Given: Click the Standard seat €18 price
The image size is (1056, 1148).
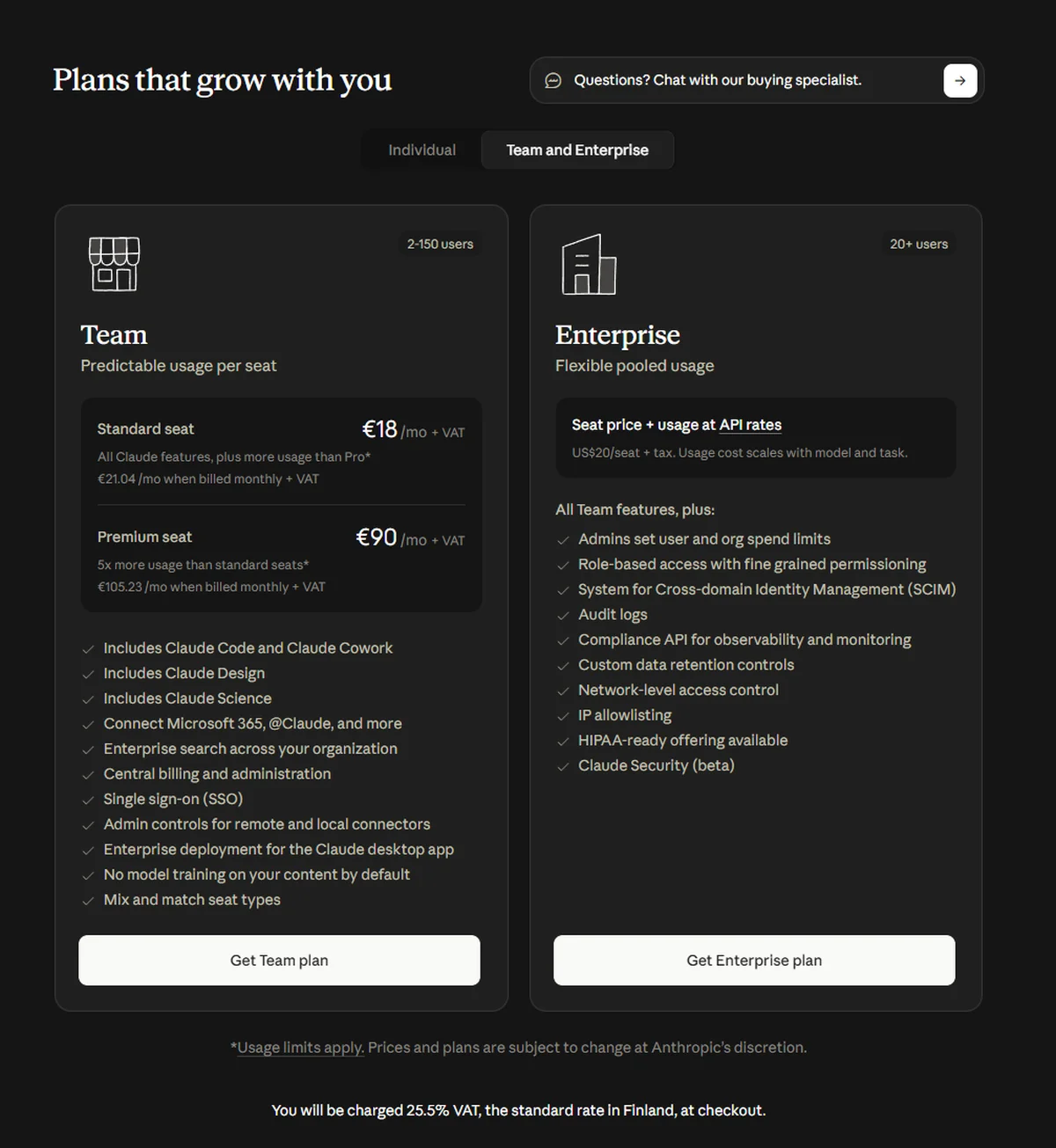Looking at the screenshot, I should (x=380, y=429).
